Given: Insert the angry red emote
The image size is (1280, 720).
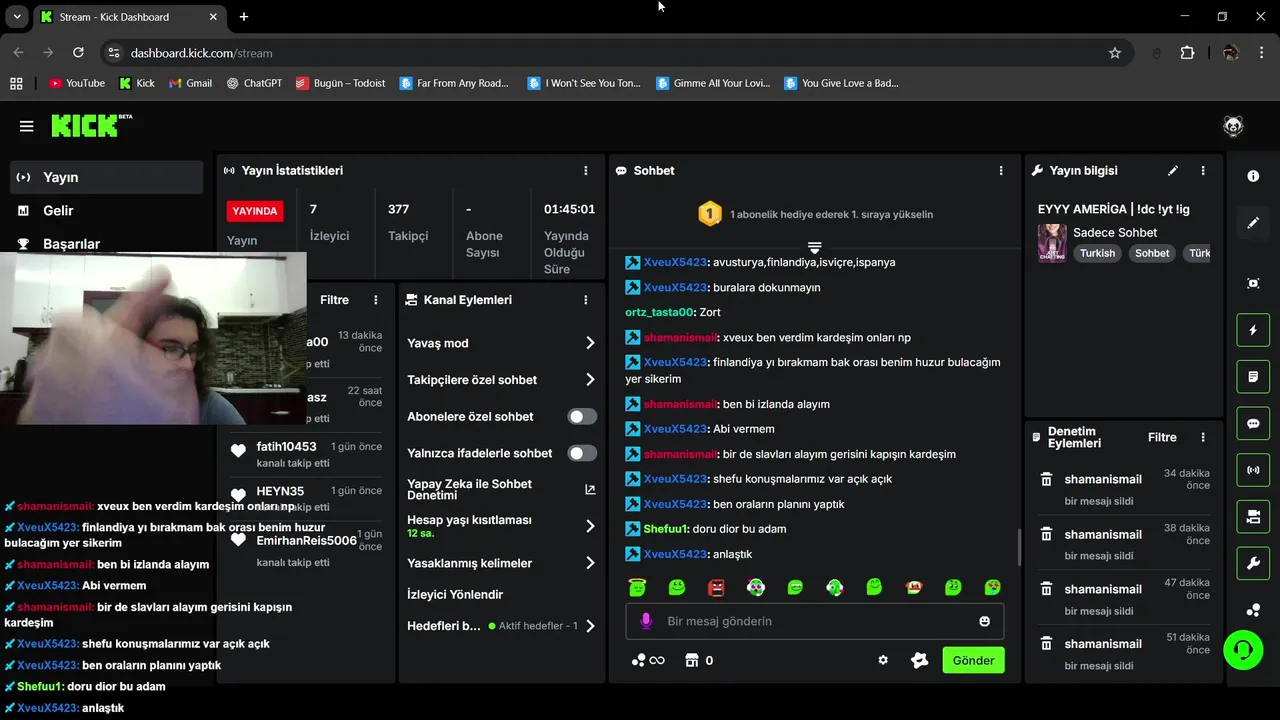Looking at the screenshot, I should pyautogui.click(x=716, y=587).
